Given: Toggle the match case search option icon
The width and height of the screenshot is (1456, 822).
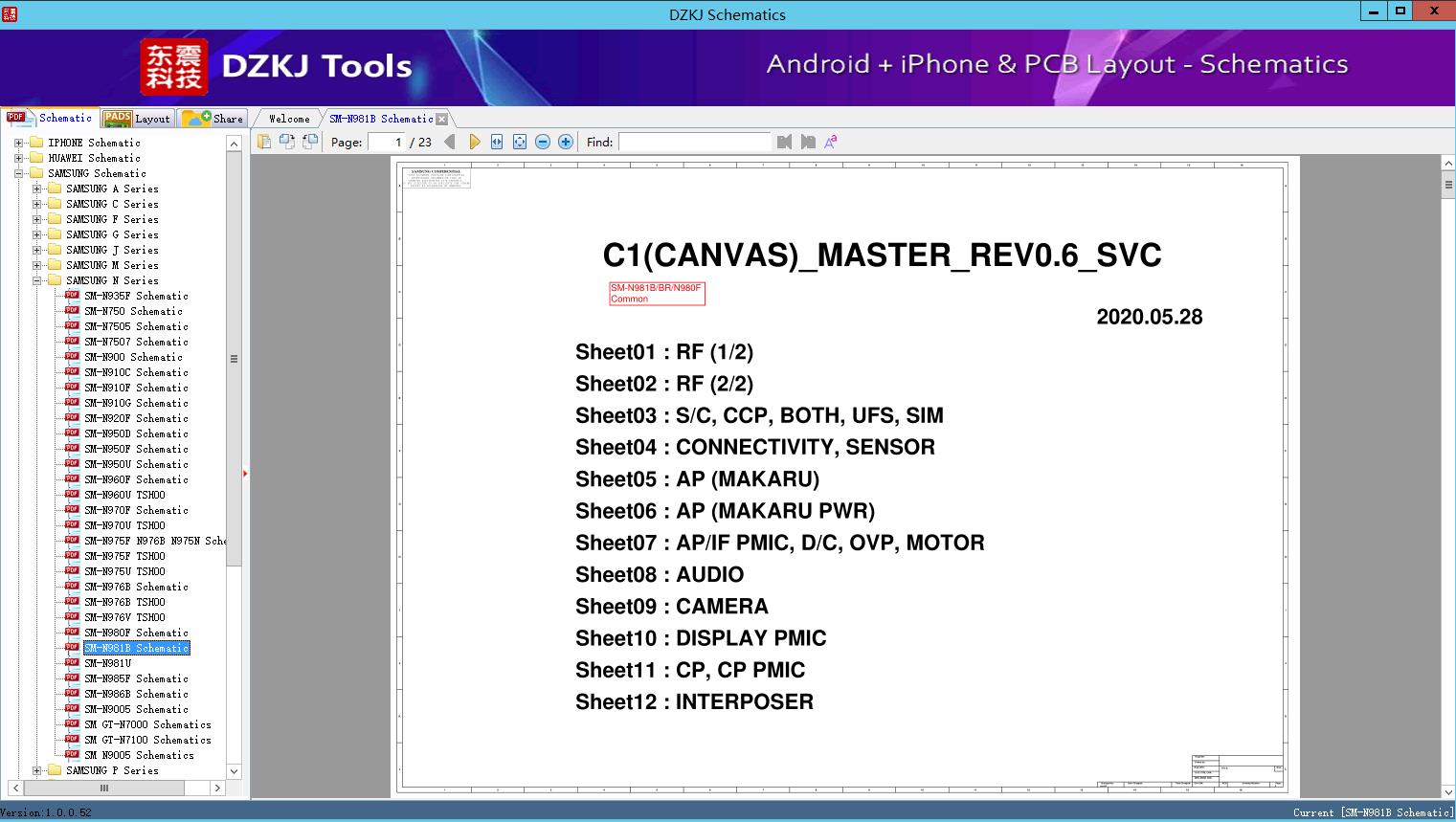Looking at the screenshot, I should click(831, 142).
